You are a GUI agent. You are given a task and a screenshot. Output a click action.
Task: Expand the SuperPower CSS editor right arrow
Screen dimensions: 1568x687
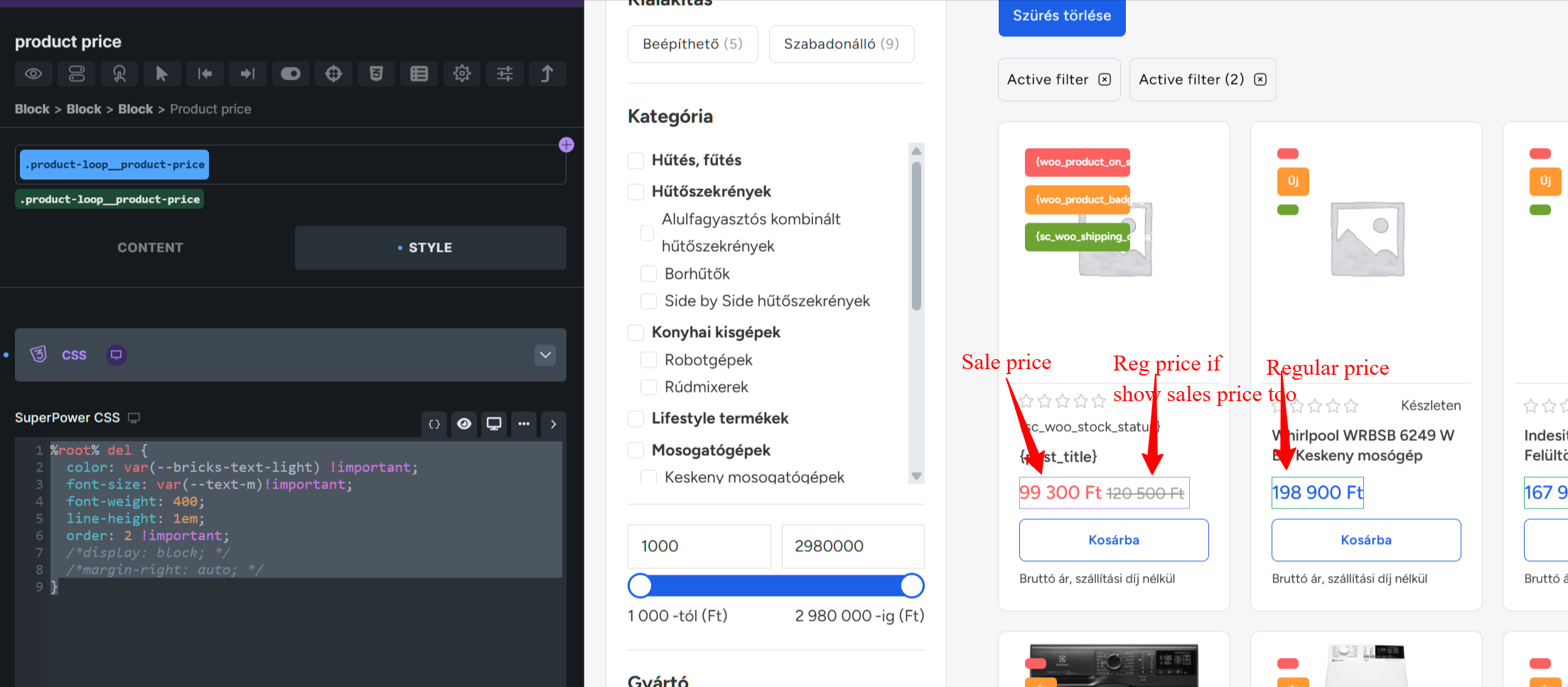(554, 424)
